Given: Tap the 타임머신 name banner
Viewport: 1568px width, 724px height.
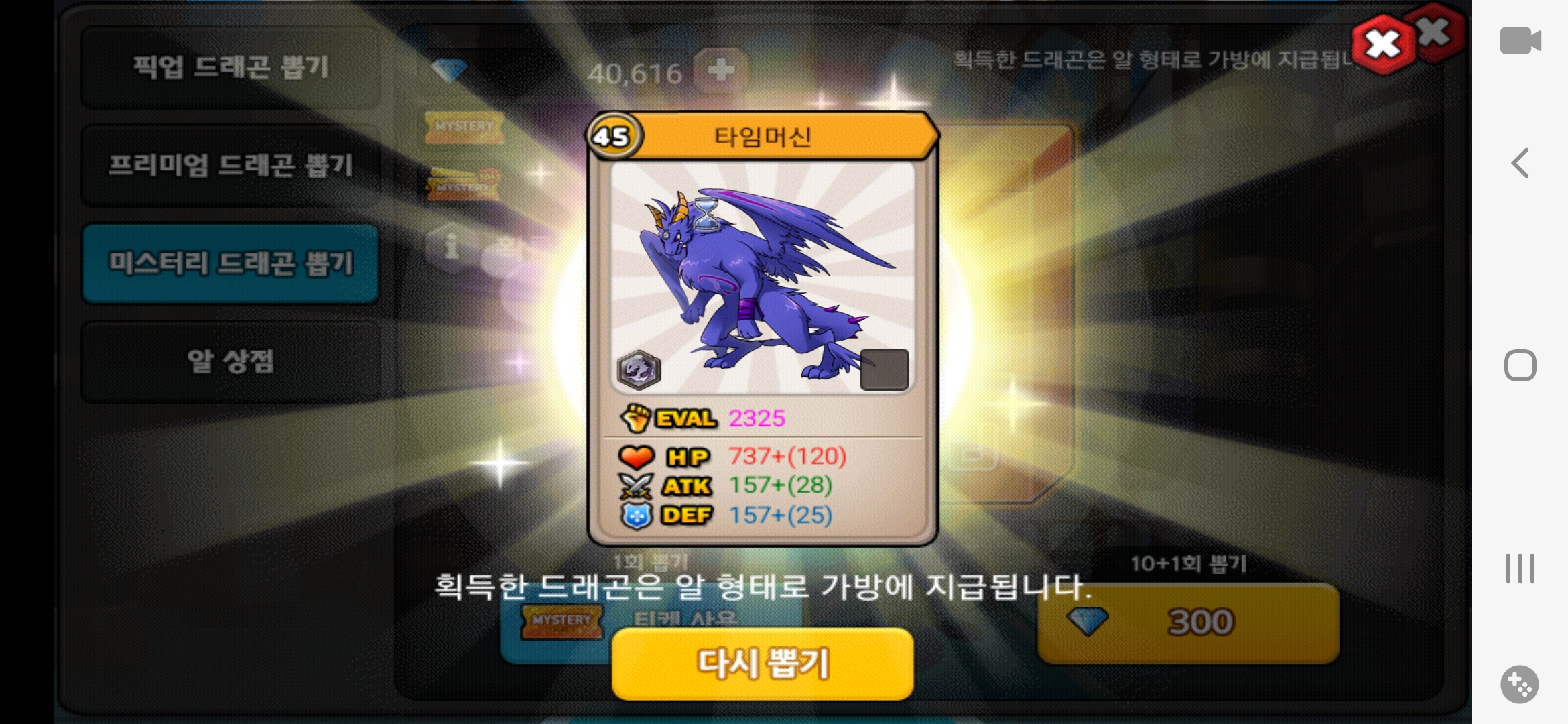Looking at the screenshot, I should (763, 136).
